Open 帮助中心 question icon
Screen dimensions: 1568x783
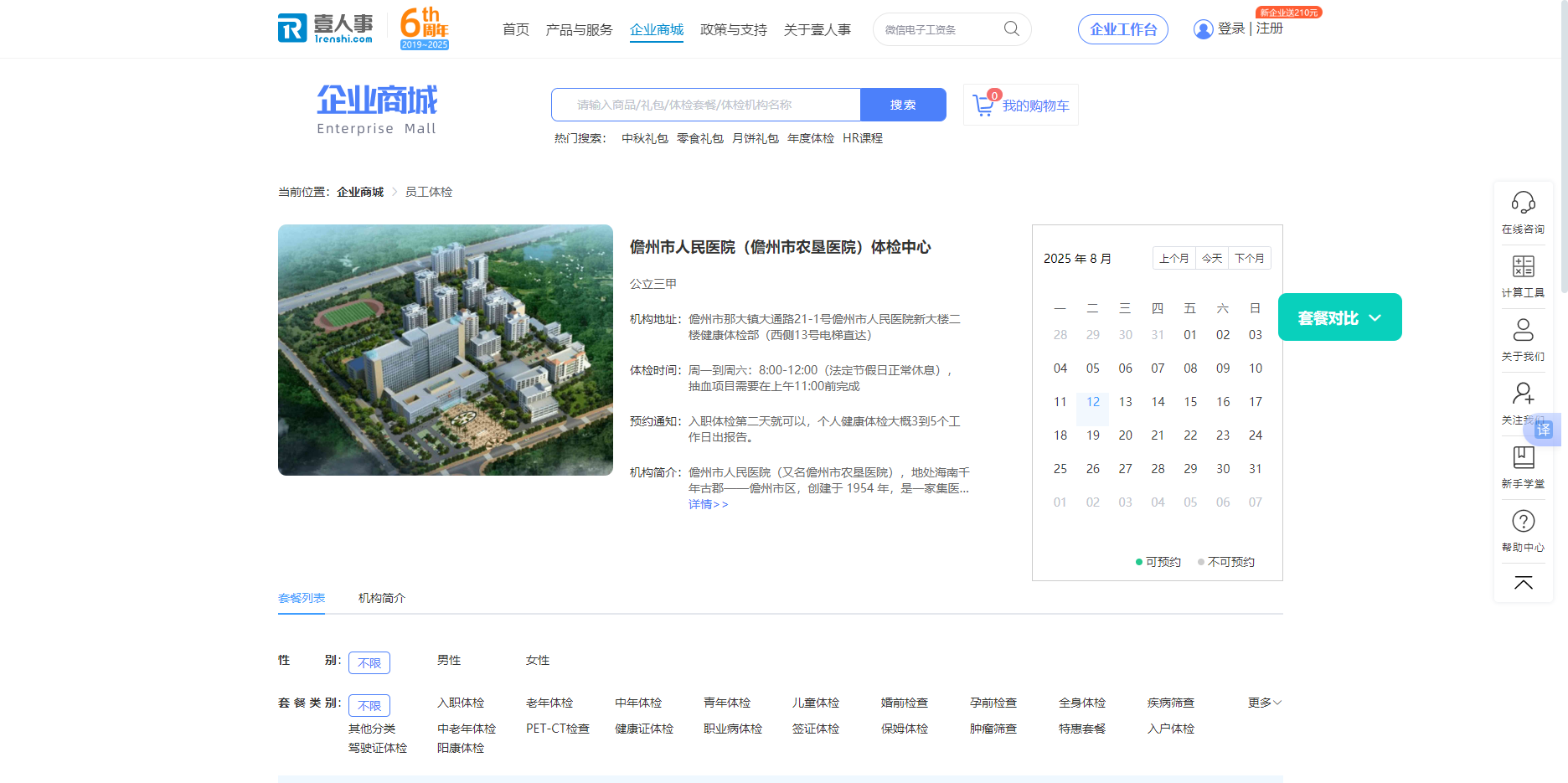coord(1523,521)
